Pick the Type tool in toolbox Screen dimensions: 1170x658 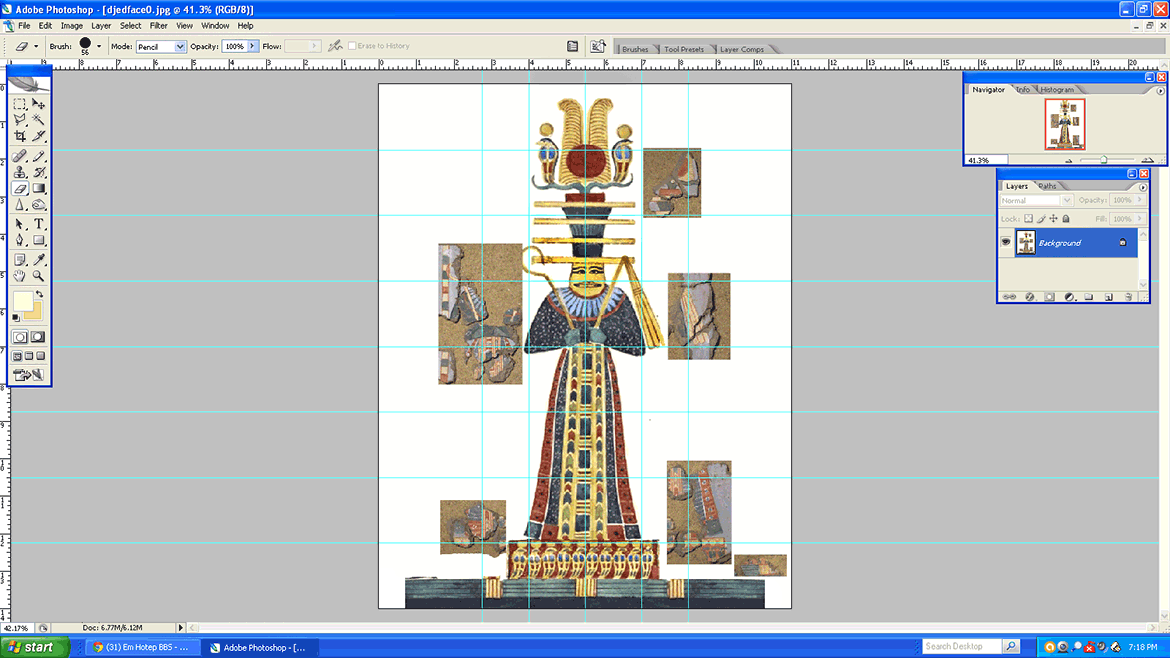pyautogui.click(x=39, y=224)
